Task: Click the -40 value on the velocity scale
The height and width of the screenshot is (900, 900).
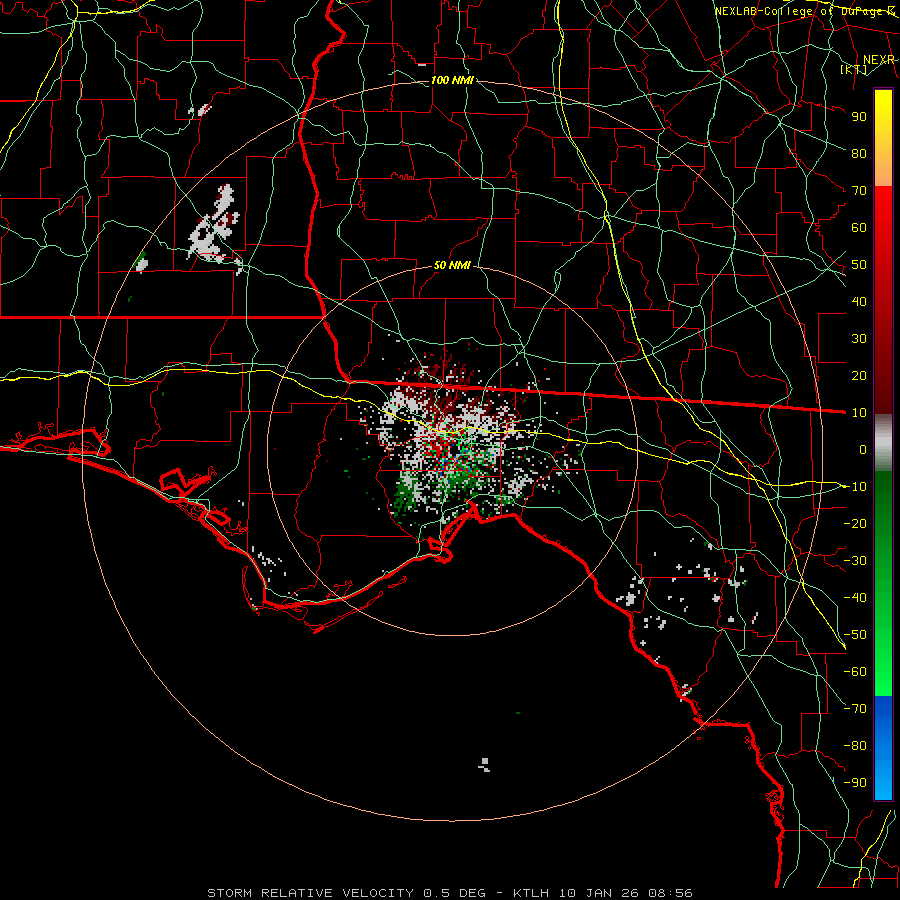Action: 855,598
